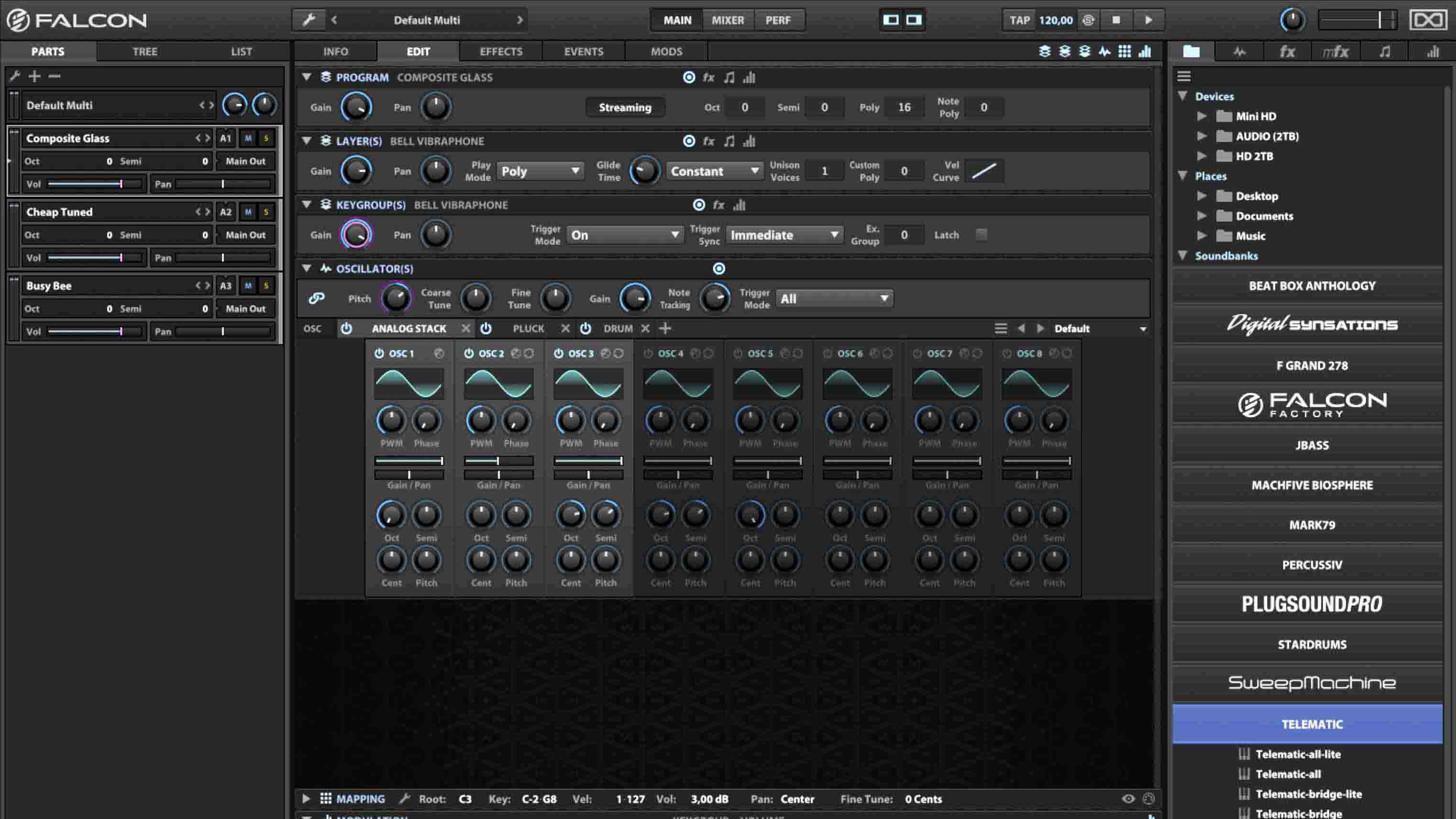Click the TAP tempo button
This screenshot has height=819, width=1456.
coord(1020,21)
